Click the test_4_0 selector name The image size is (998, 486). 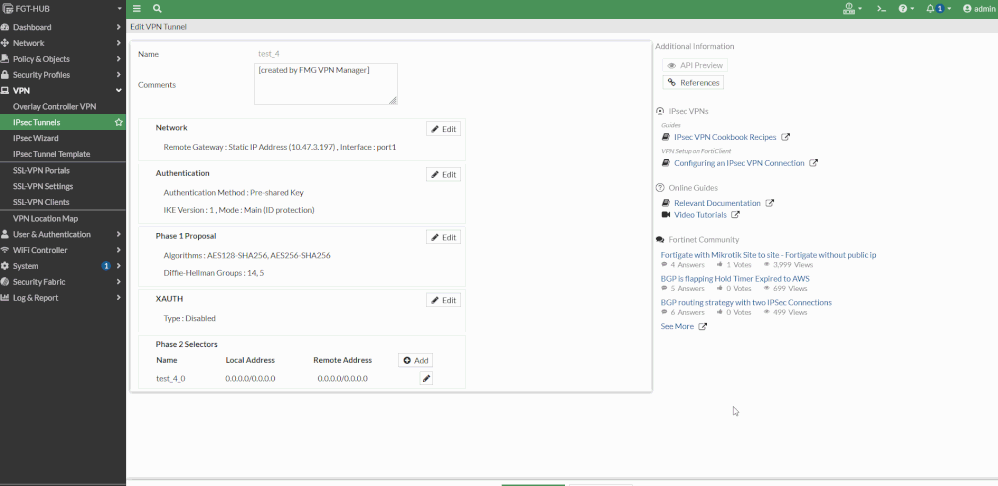coord(171,378)
